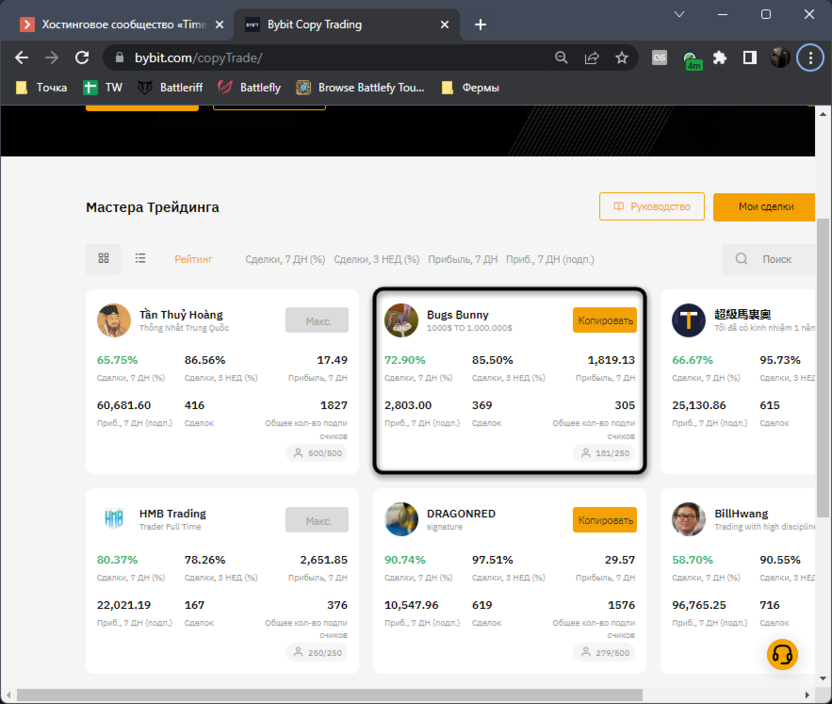Open Chrome three-dot menu
Screen dimensions: 832x704
[810, 58]
